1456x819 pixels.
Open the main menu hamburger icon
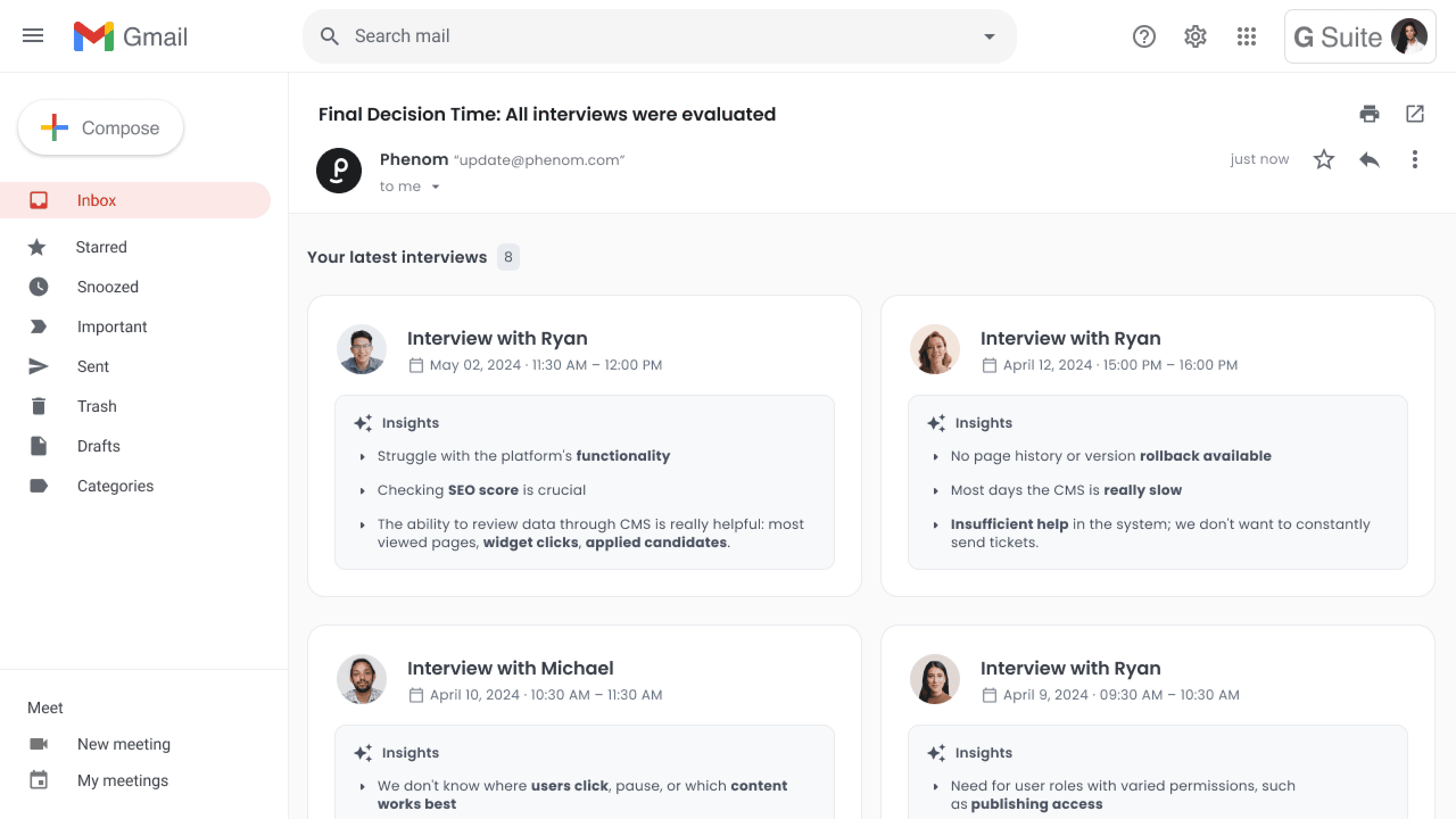point(33,36)
